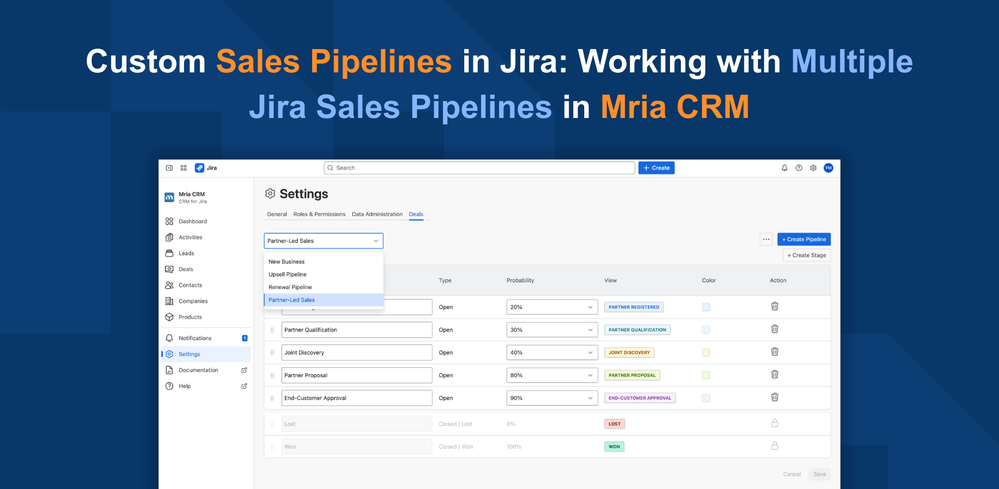Click the Jira logo
The width and height of the screenshot is (999, 489).
click(x=206, y=168)
